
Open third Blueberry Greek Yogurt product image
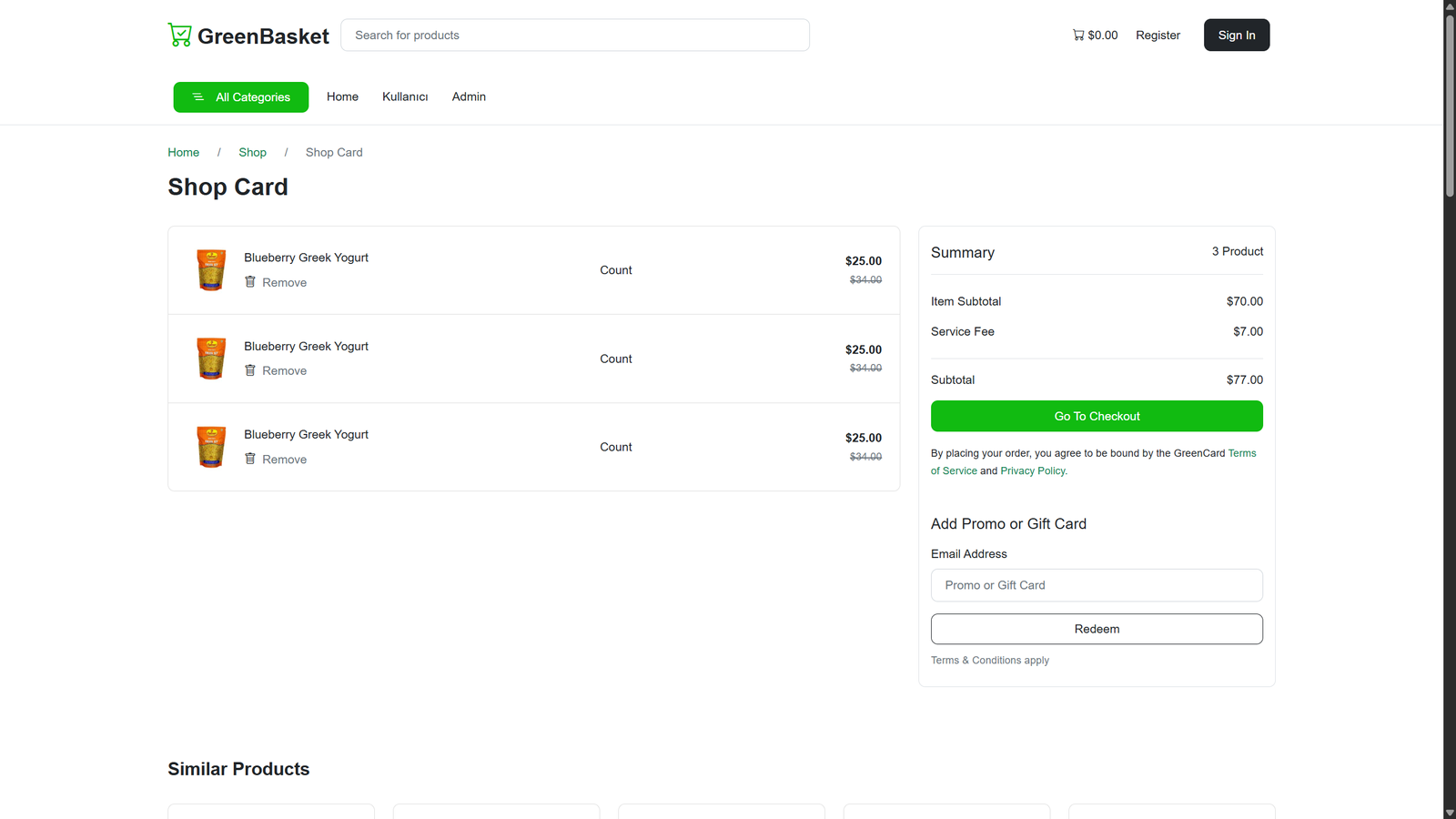pyautogui.click(x=211, y=447)
